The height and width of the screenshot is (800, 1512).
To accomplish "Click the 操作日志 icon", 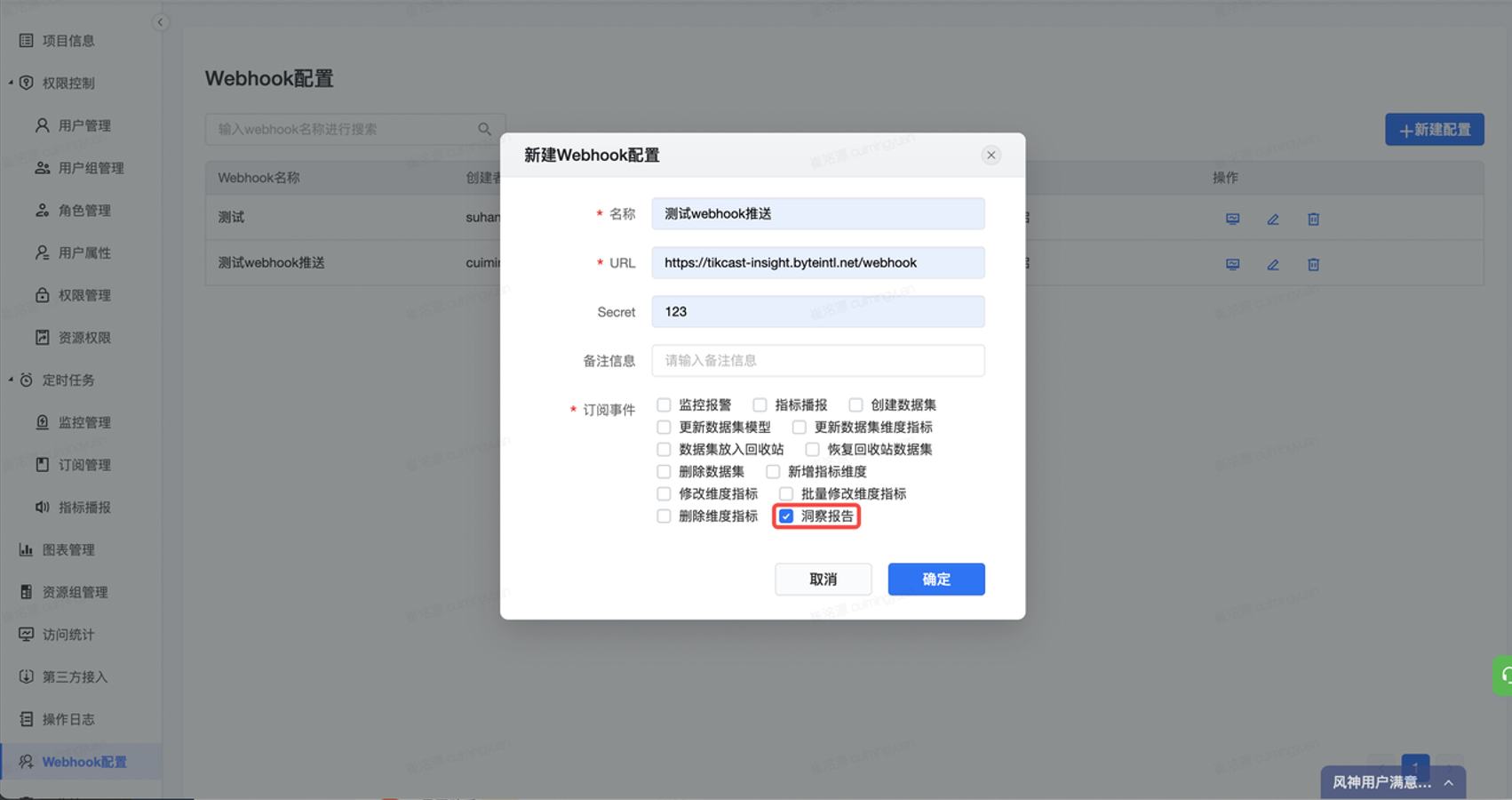I will coord(27,719).
